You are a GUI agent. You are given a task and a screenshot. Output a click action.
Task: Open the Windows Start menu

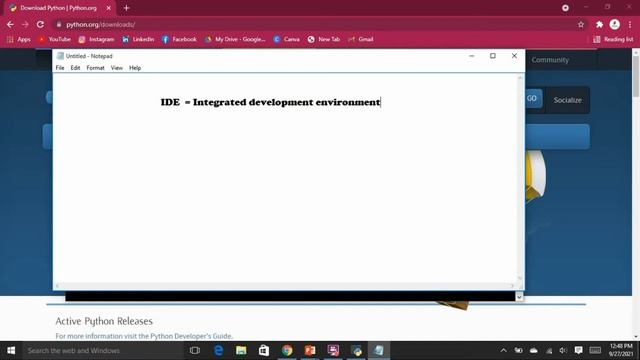(x=11, y=351)
